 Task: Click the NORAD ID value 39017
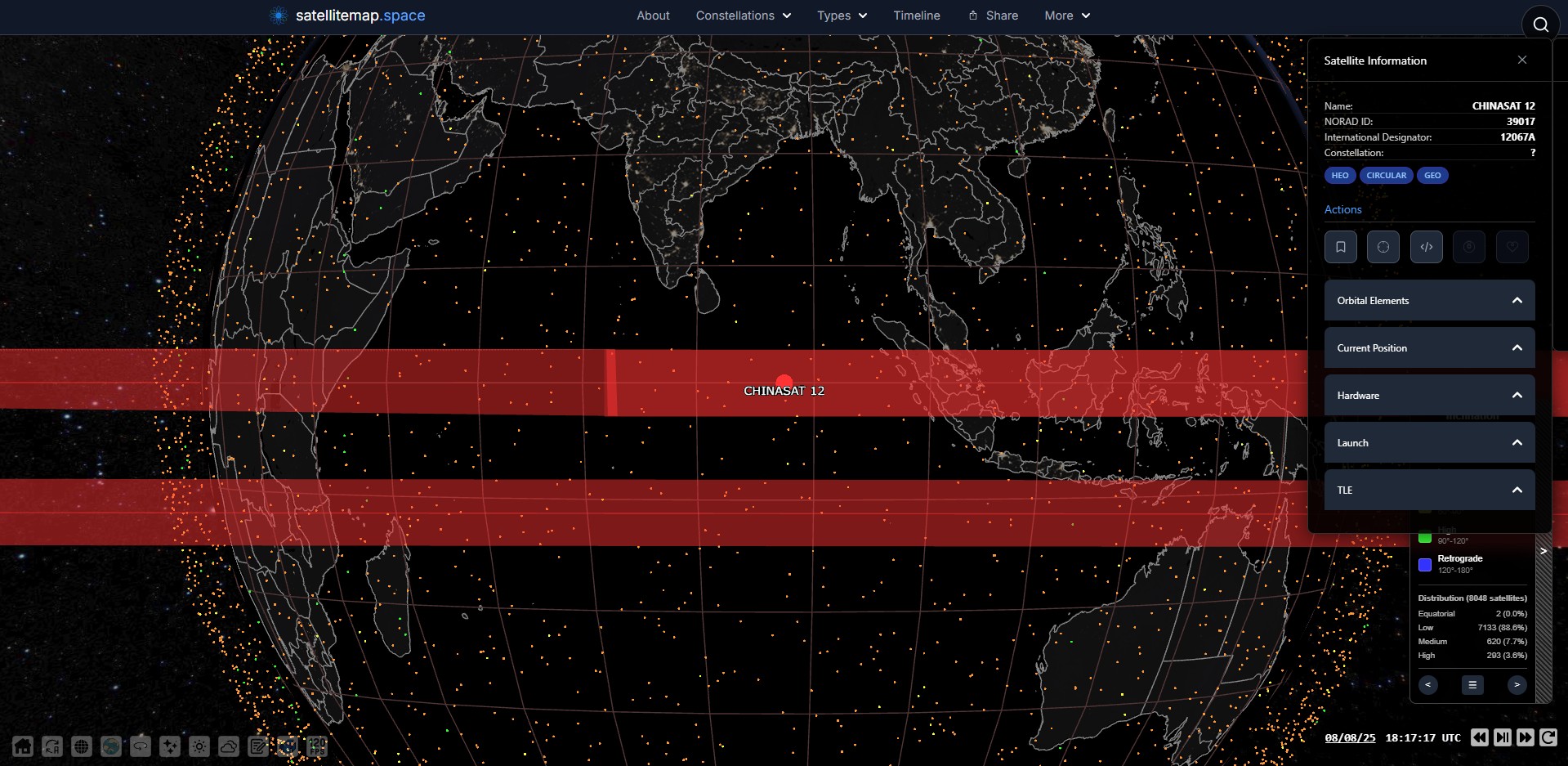pyautogui.click(x=1521, y=121)
